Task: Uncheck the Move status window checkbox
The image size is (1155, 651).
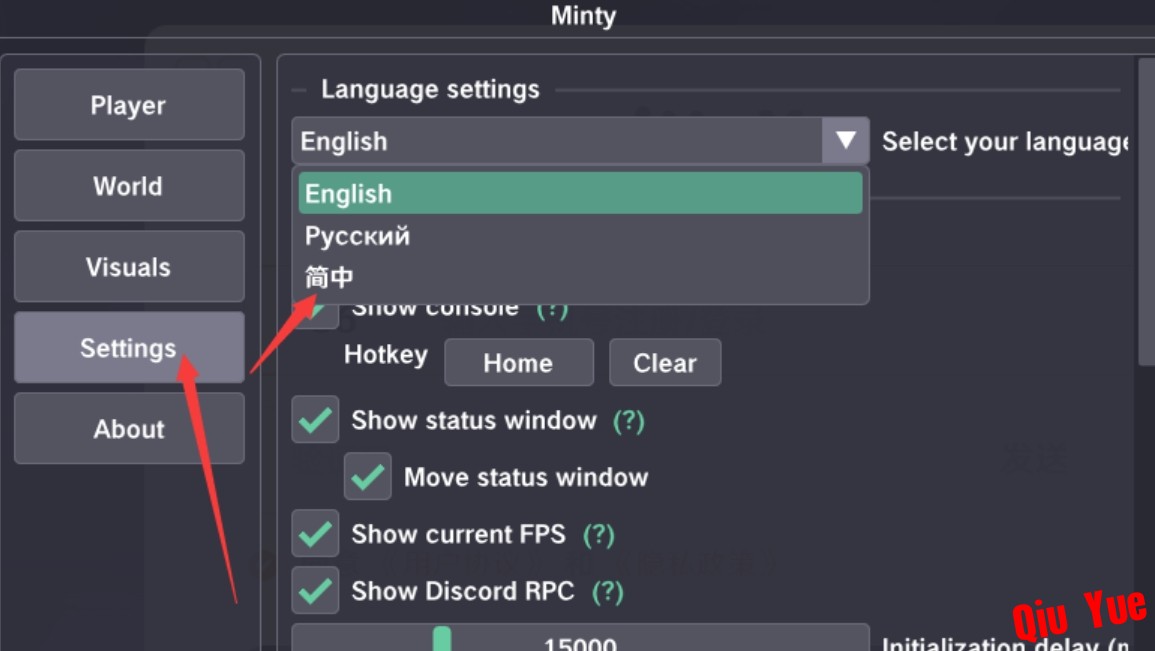Action: point(368,476)
